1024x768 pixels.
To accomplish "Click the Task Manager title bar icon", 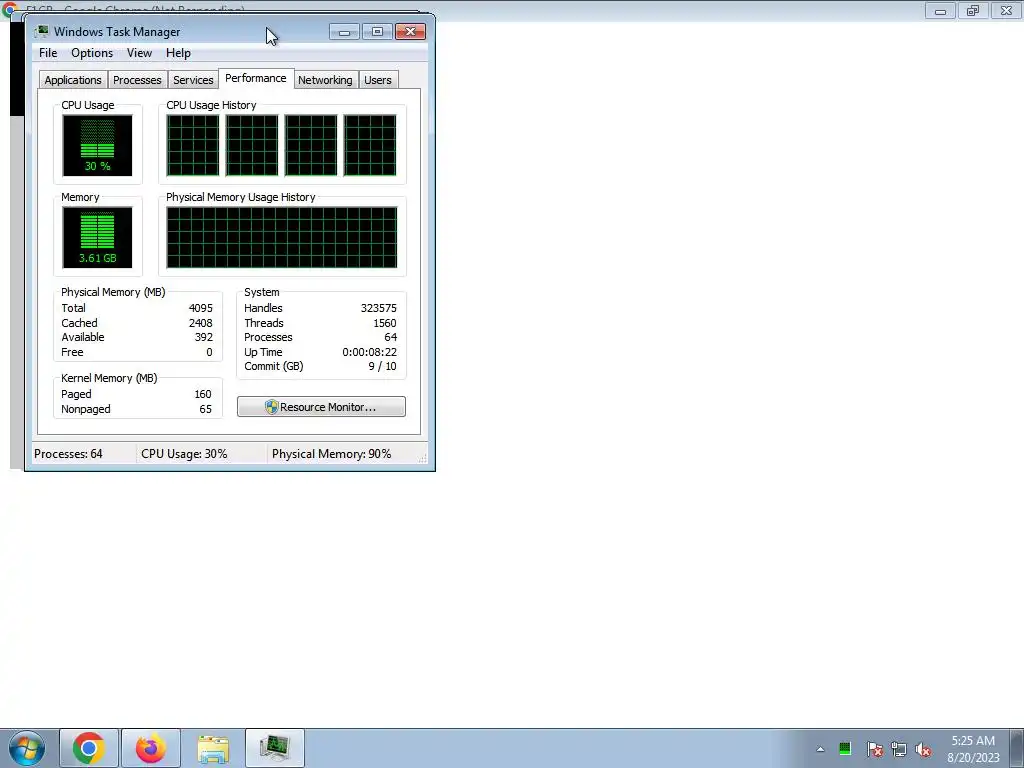I will 42,31.
